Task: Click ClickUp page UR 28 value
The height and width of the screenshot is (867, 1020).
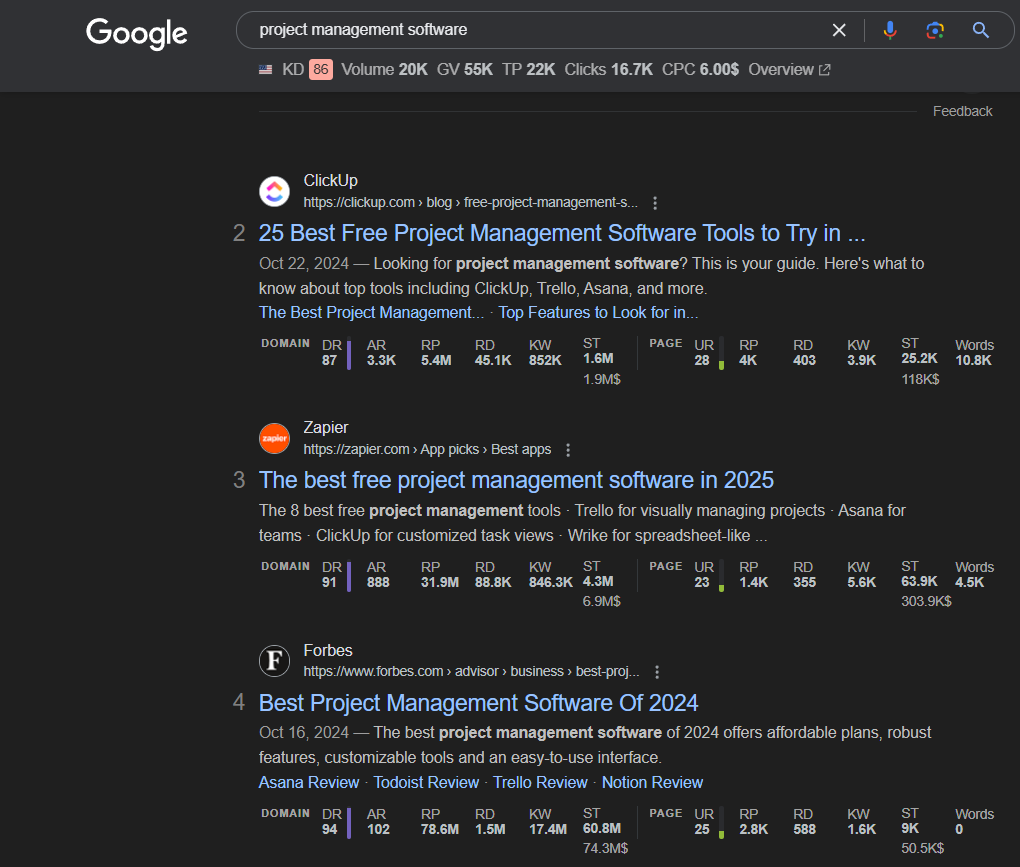Action: click(702, 360)
